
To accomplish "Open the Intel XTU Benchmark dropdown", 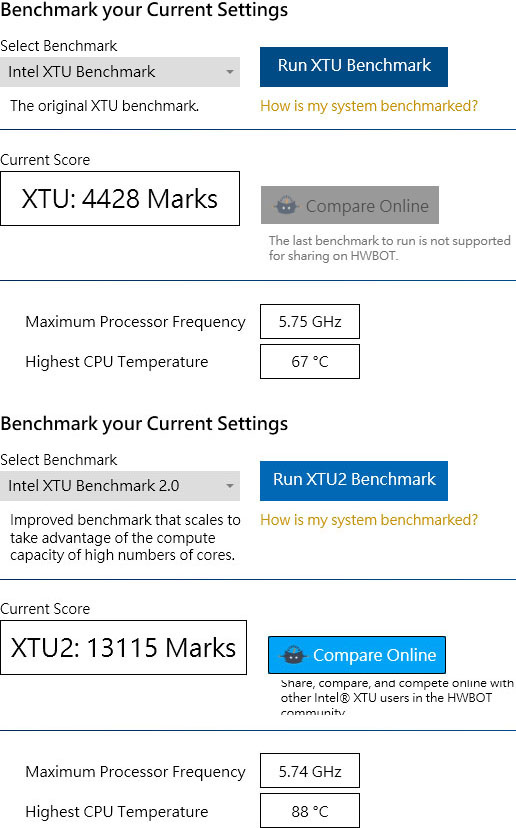I will [x=120, y=72].
